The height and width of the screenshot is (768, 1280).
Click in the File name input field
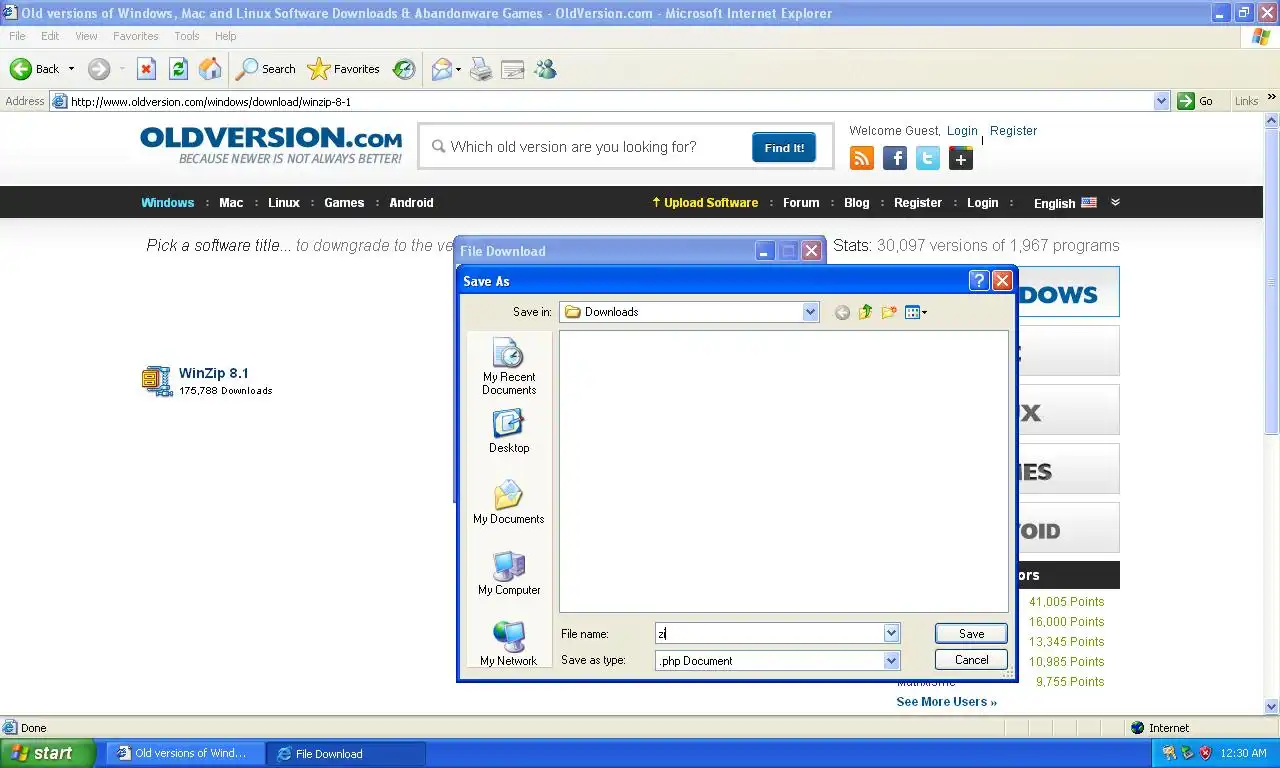coord(769,633)
